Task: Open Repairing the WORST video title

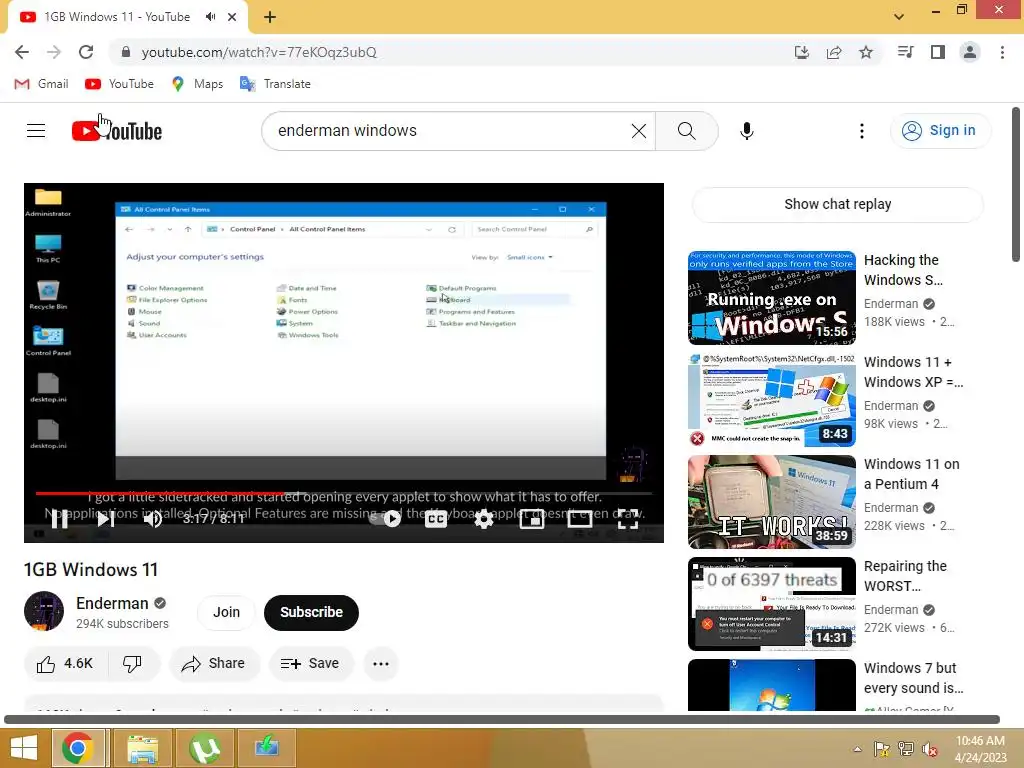Action: tap(905, 576)
